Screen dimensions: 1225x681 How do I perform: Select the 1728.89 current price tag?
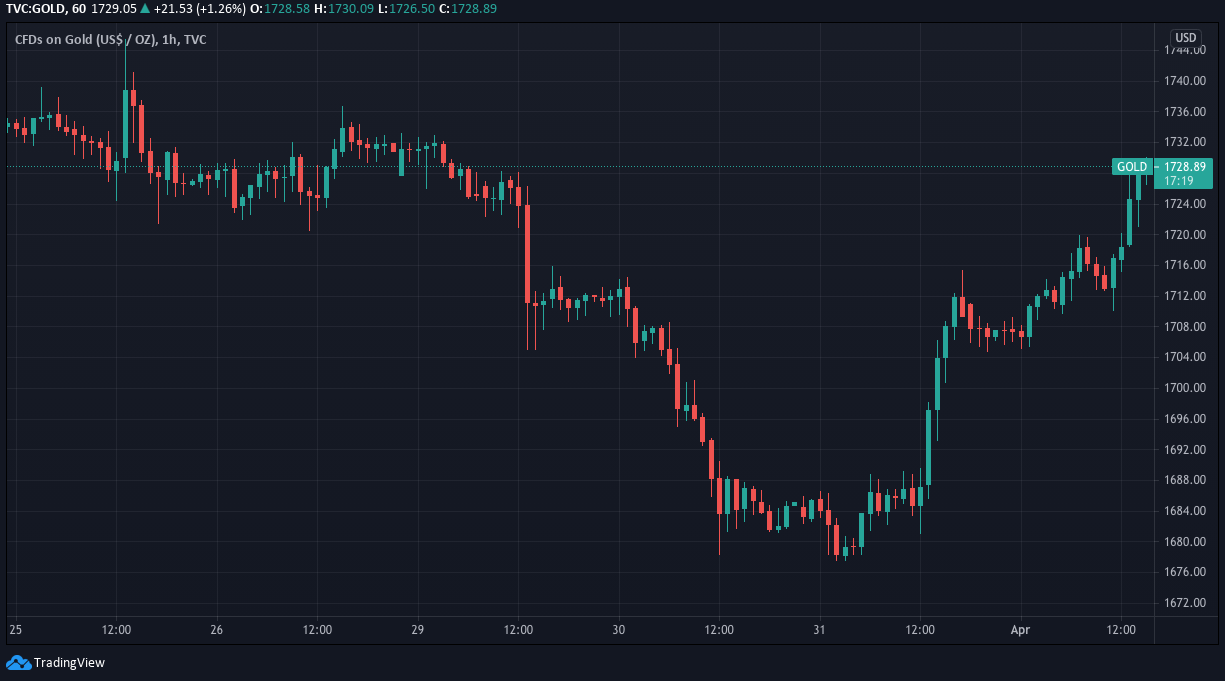(1184, 166)
